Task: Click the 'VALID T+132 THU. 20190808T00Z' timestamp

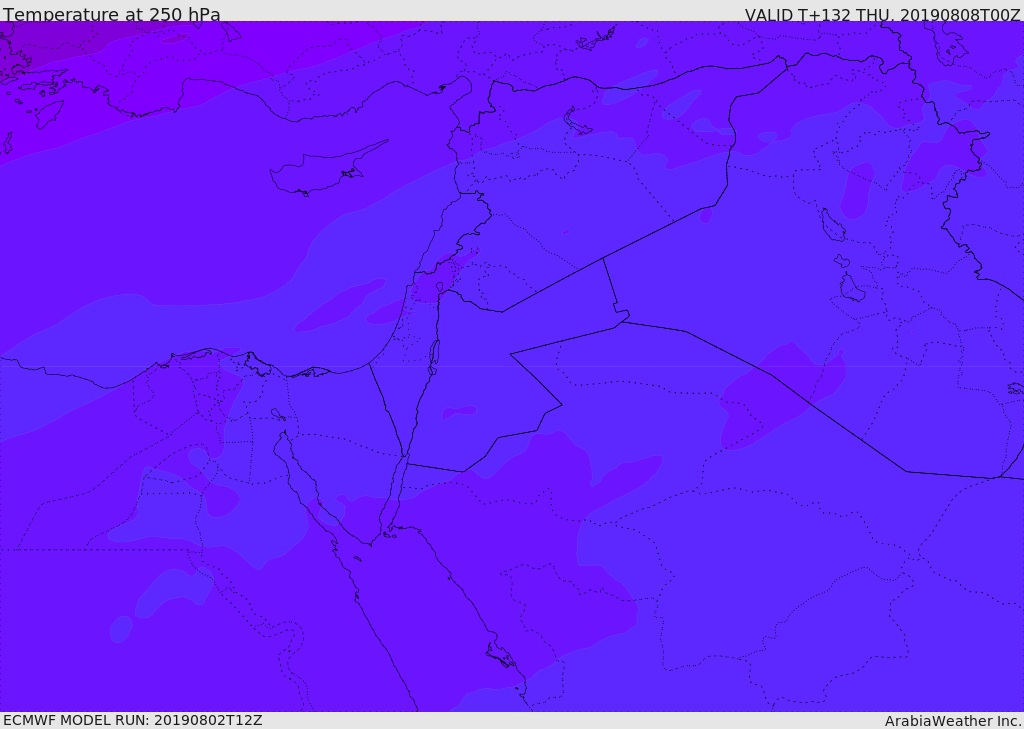Action: point(882,15)
